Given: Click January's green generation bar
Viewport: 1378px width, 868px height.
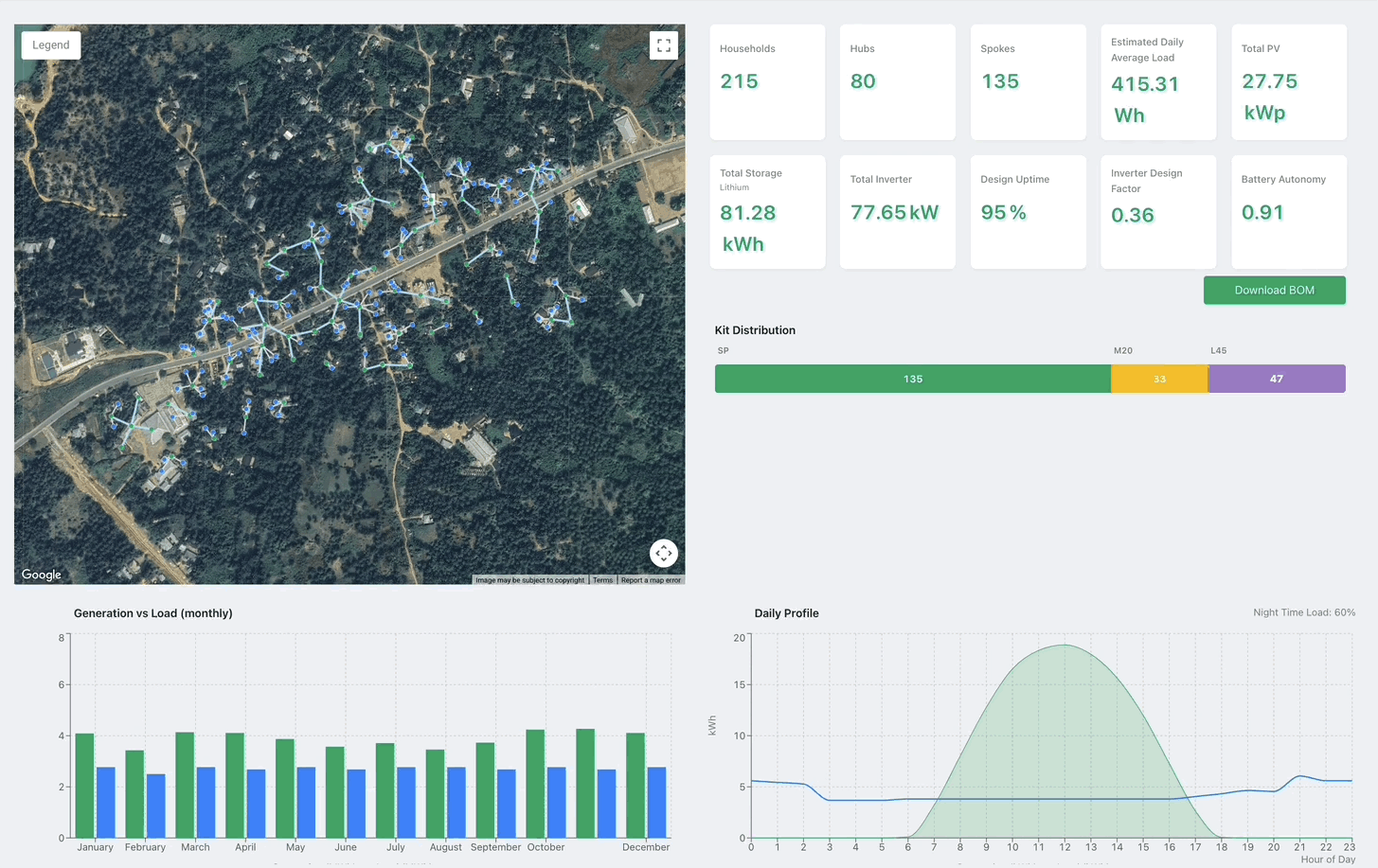Looking at the screenshot, I should pos(85,786).
